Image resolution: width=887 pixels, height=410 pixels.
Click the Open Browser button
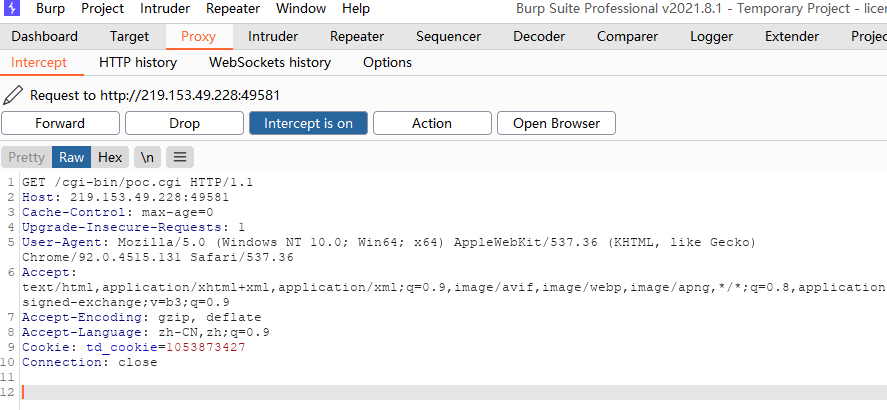click(x=556, y=123)
